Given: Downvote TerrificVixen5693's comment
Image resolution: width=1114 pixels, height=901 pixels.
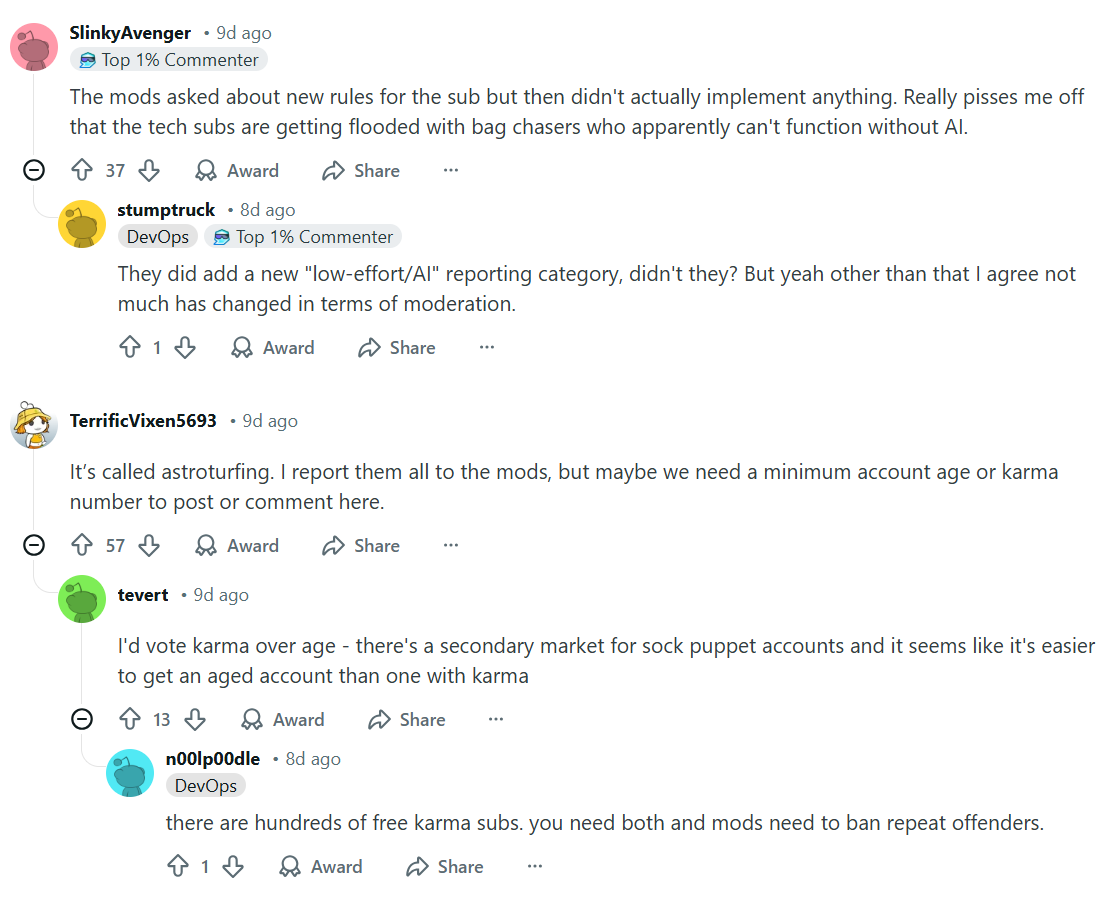Looking at the screenshot, I should [x=148, y=545].
